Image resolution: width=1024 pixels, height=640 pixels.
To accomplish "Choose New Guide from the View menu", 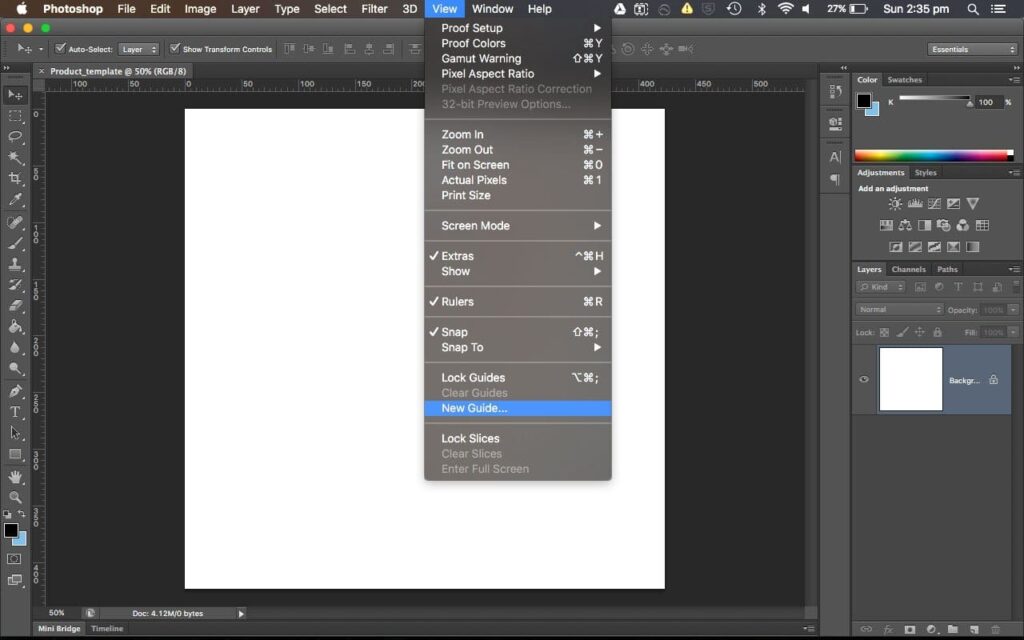I will coord(474,408).
